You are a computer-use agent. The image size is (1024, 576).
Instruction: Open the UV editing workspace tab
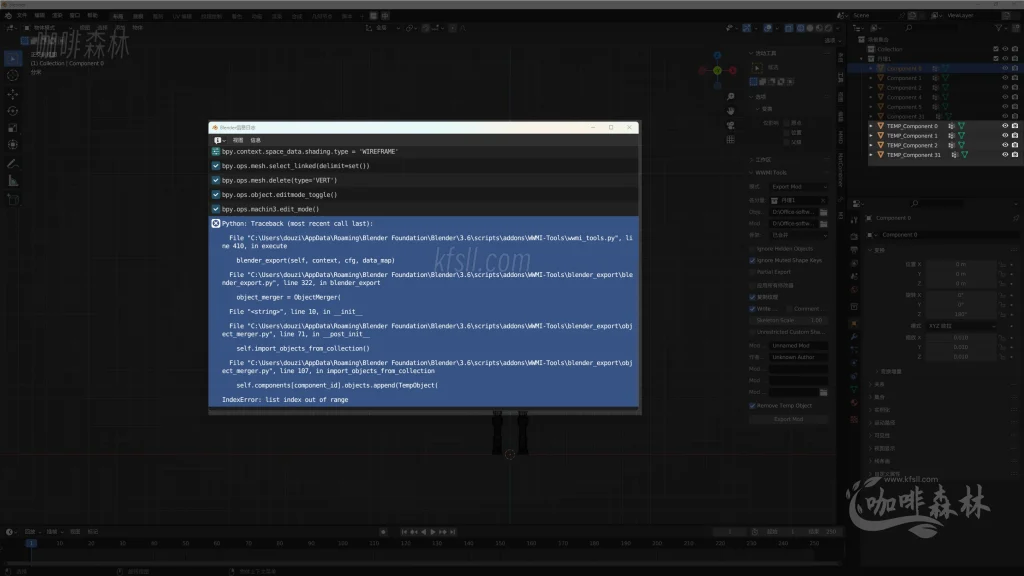(x=183, y=16)
